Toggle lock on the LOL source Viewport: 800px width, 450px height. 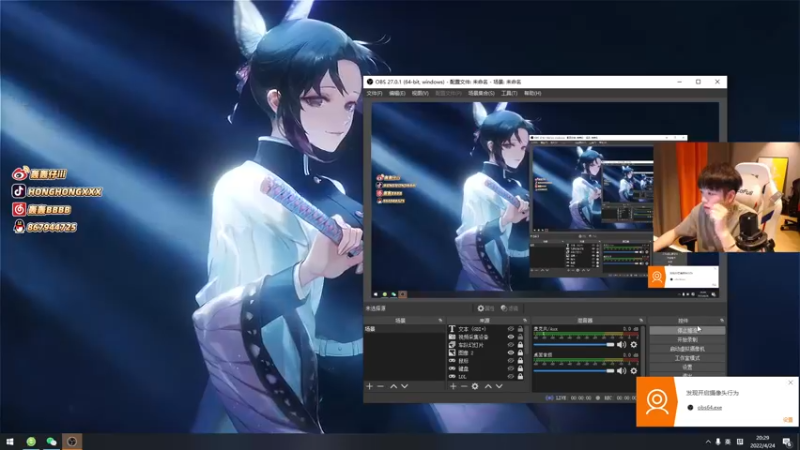(520, 377)
